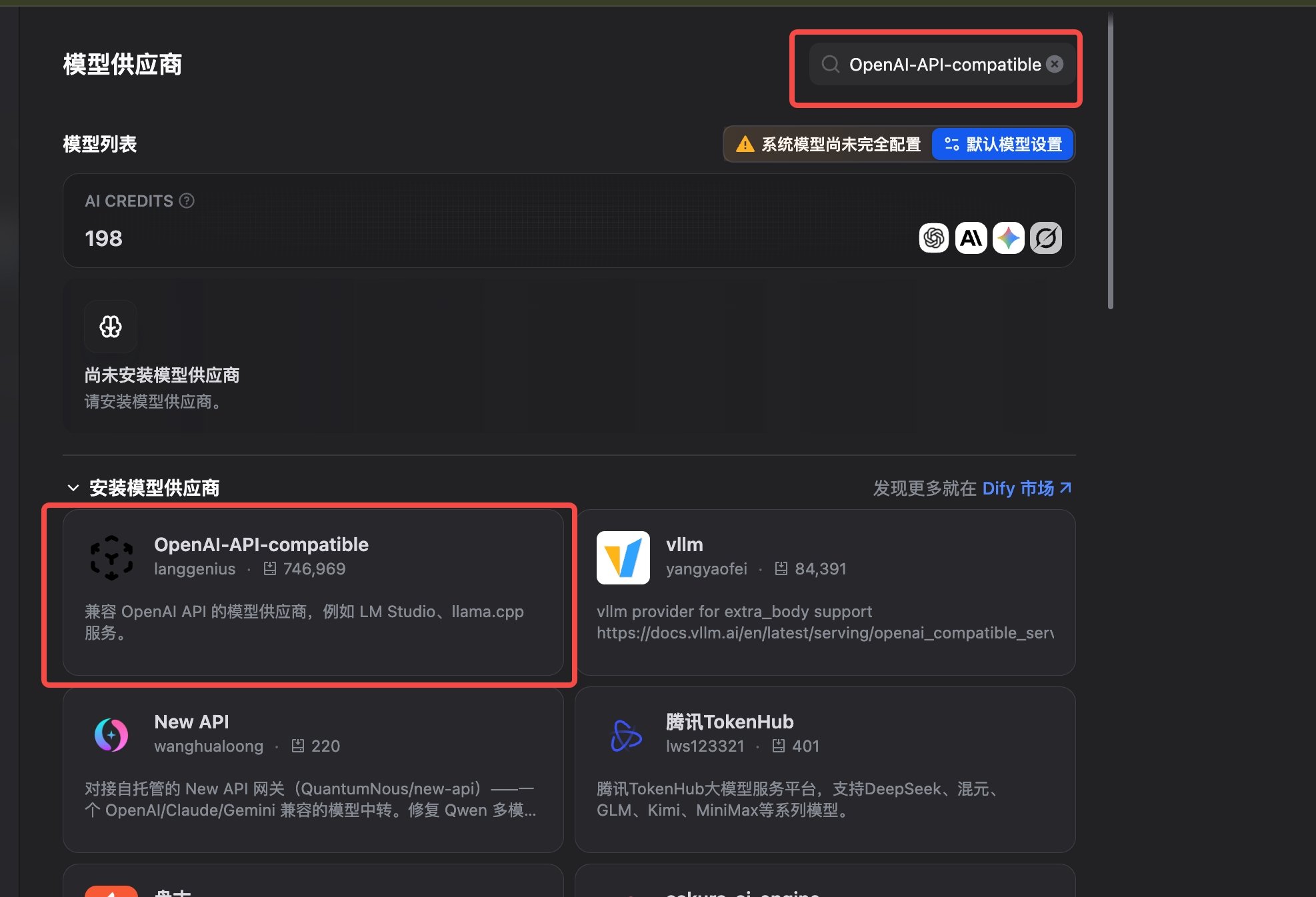
Task: Open the AI CREDITS help tooltip icon
Action: point(187,201)
